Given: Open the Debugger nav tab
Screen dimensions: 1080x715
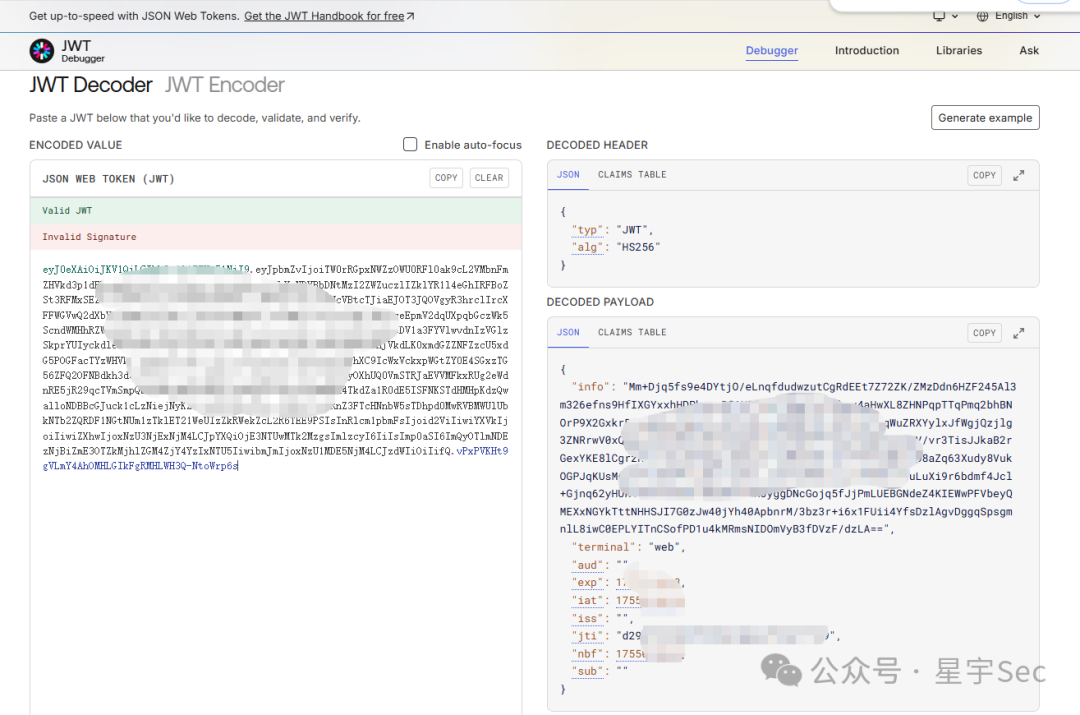Looking at the screenshot, I should (771, 50).
